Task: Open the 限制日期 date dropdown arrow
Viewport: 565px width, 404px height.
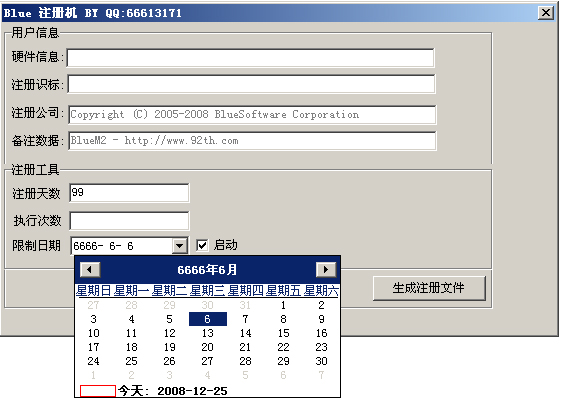Action: point(179,246)
